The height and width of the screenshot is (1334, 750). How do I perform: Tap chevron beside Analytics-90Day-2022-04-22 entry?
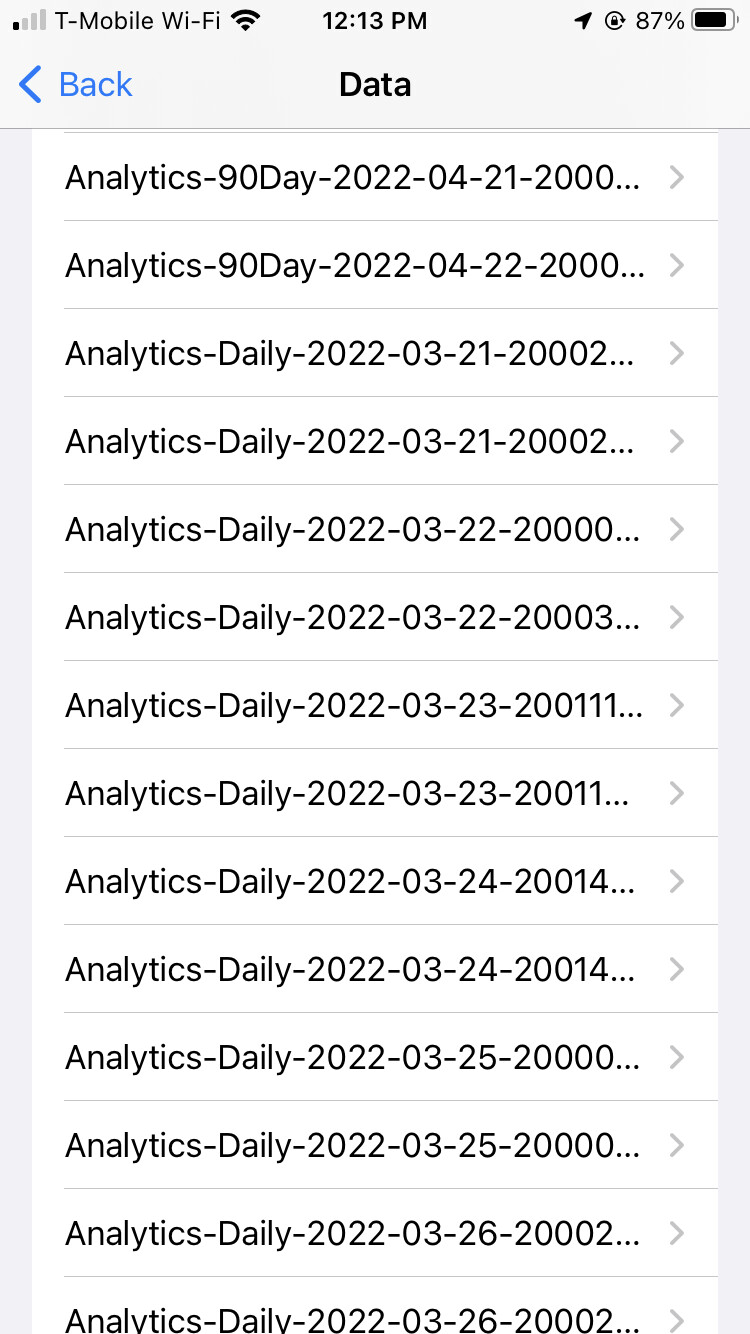pos(677,266)
